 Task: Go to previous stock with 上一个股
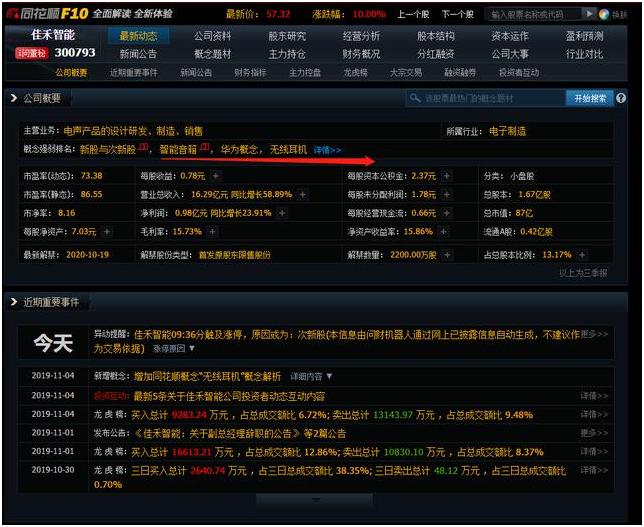(413, 14)
